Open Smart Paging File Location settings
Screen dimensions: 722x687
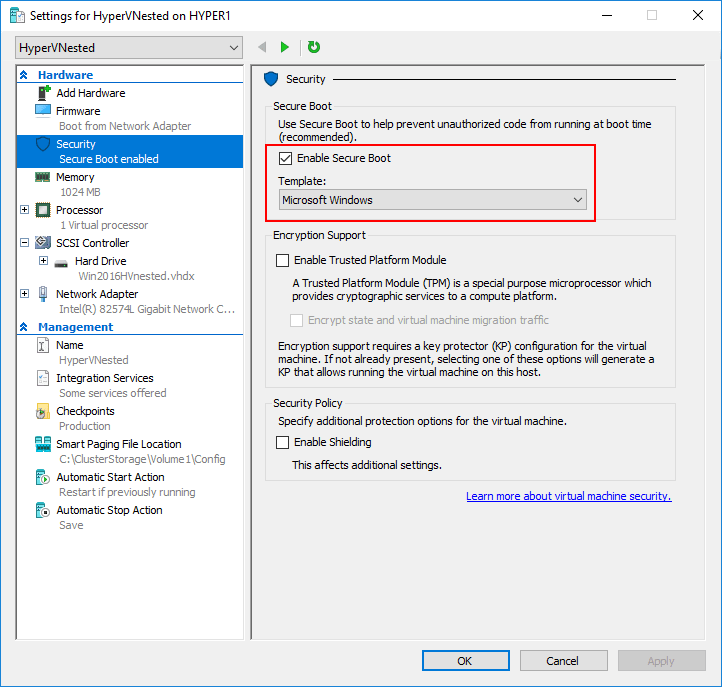[x=119, y=444]
